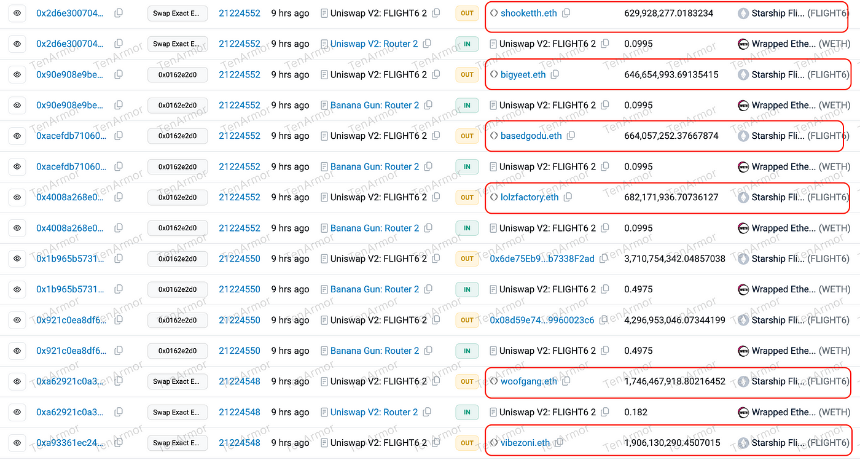The width and height of the screenshot is (860, 460).
Task: Open eye preview for the 0x6de75Eb9...b7338F2ad row
Action: (x=17, y=258)
